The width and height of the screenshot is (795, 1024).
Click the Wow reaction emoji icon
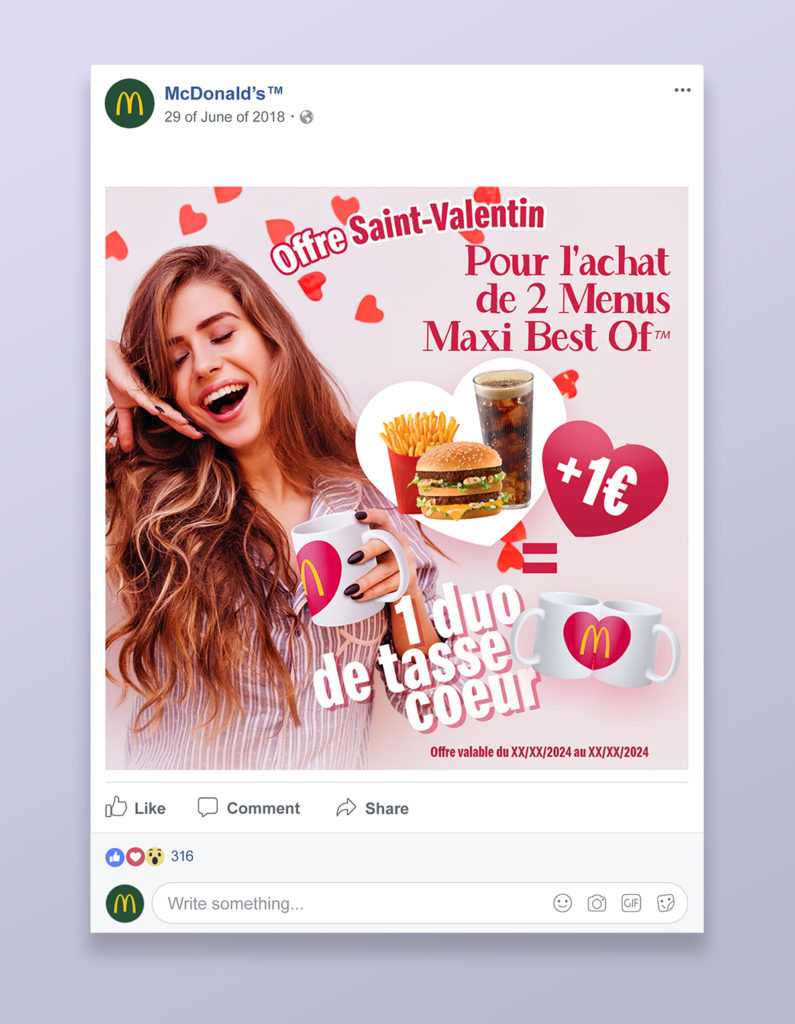click(154, 857)
